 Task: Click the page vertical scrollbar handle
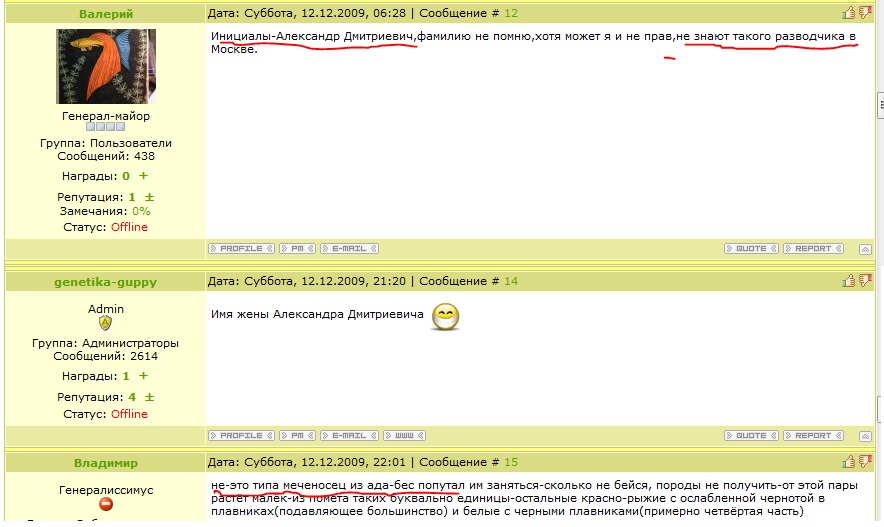pyautogui.click(x=880, y=104)
